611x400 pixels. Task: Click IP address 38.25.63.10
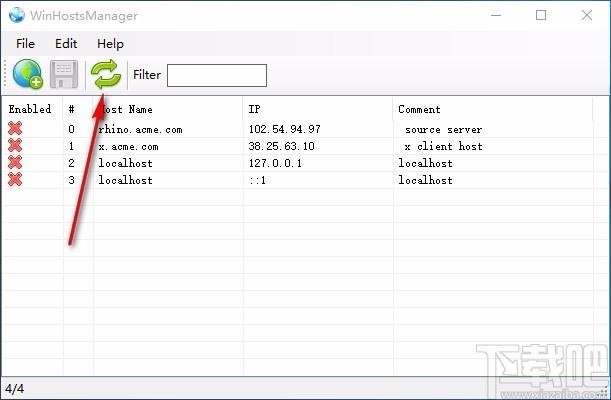(281, 146)
